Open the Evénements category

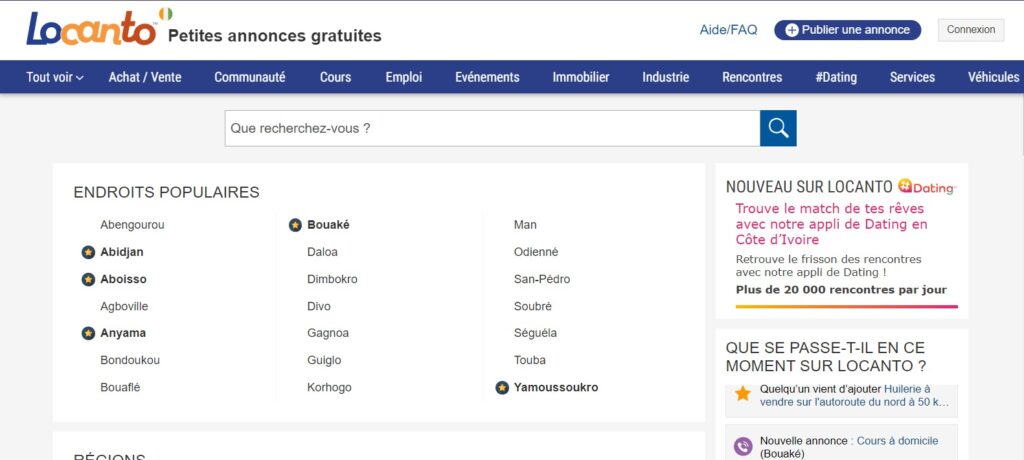coord(487,77)
